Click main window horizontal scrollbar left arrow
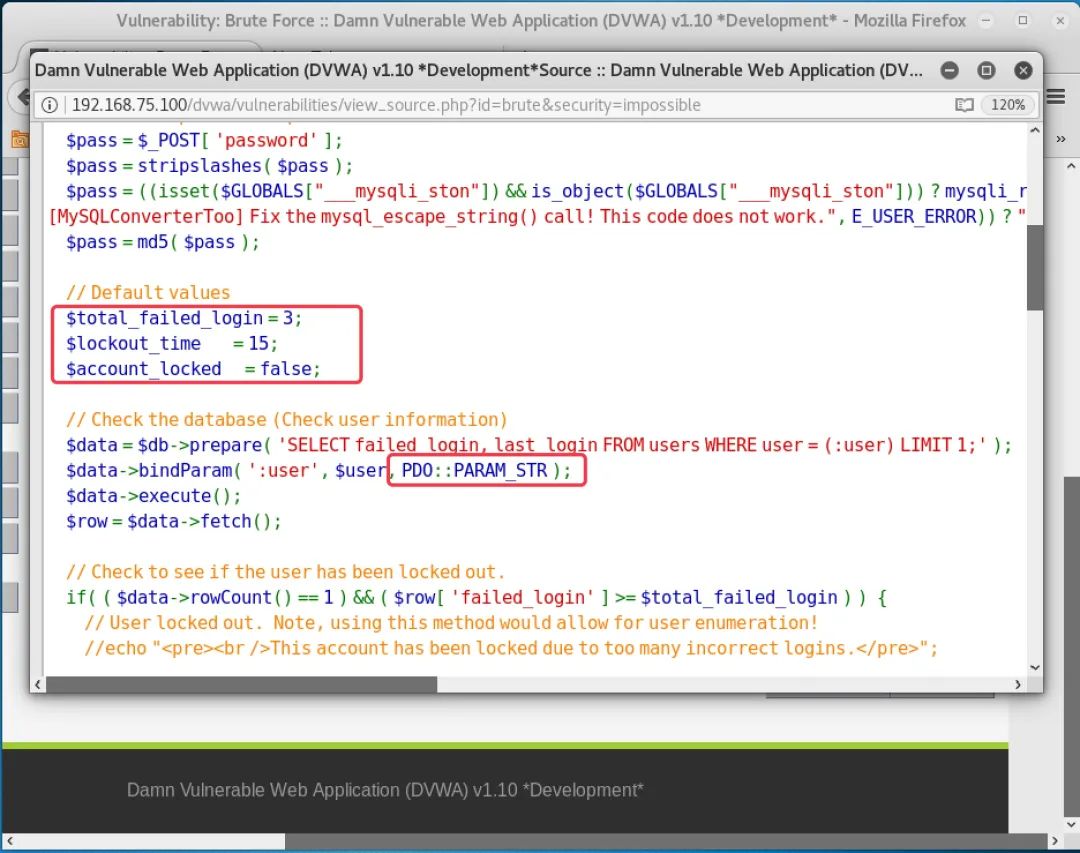1080x853 pixels. (x=10, y=841)
